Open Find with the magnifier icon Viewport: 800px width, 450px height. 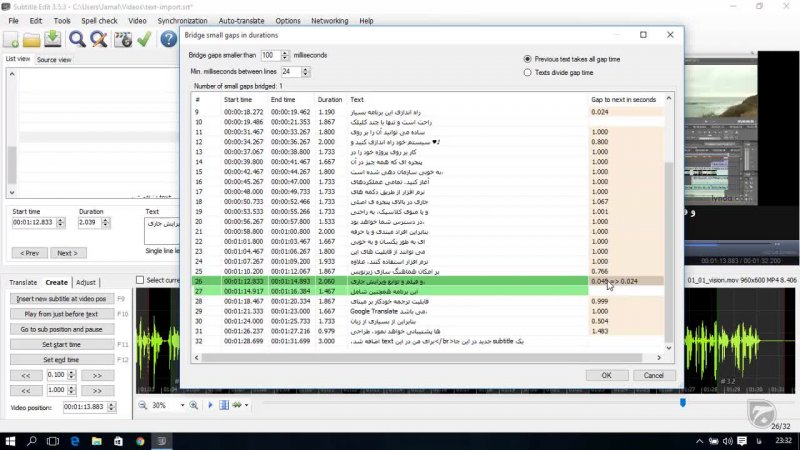[77, 40]
